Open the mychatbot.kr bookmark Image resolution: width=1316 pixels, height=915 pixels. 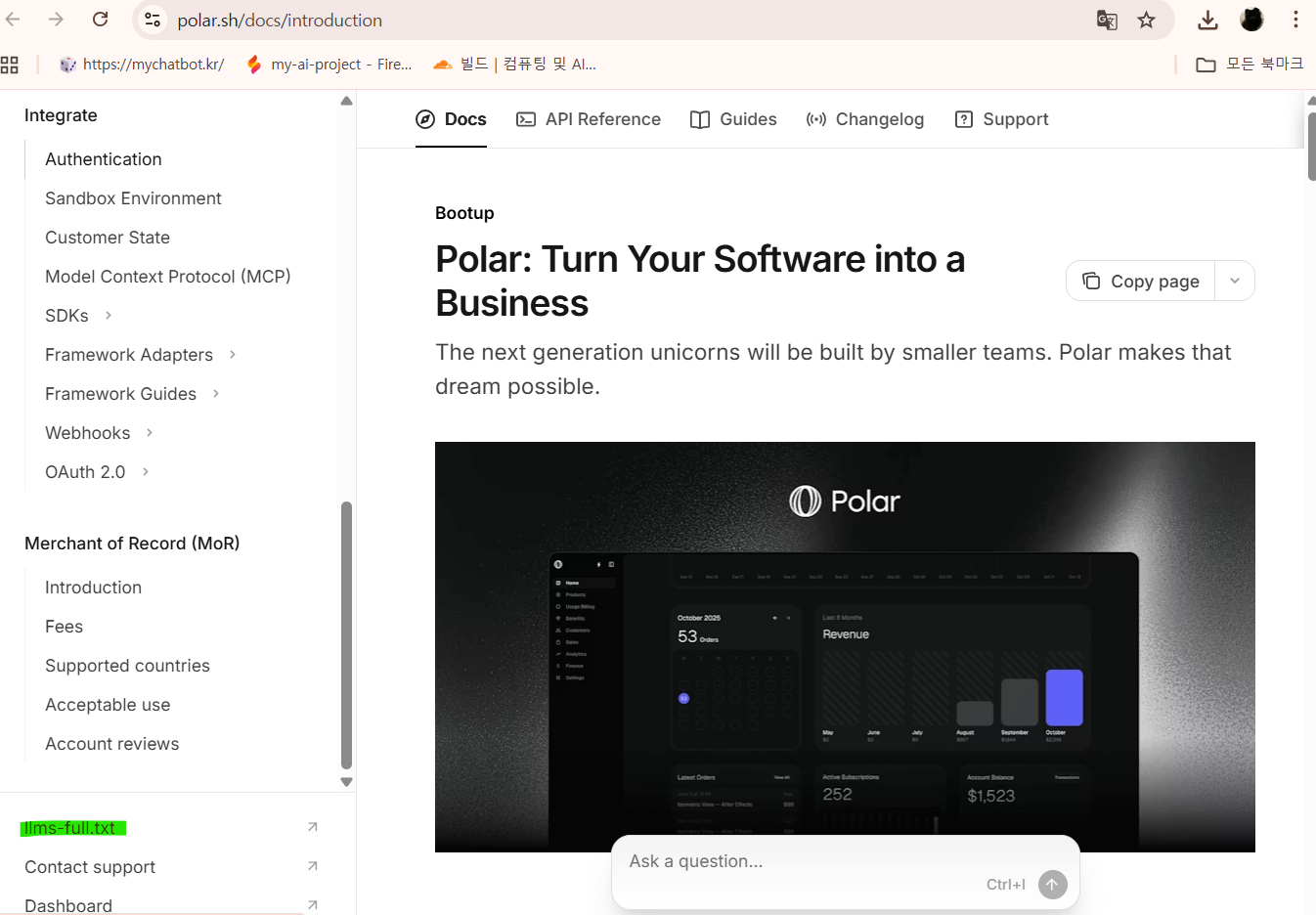click(142, 65)
